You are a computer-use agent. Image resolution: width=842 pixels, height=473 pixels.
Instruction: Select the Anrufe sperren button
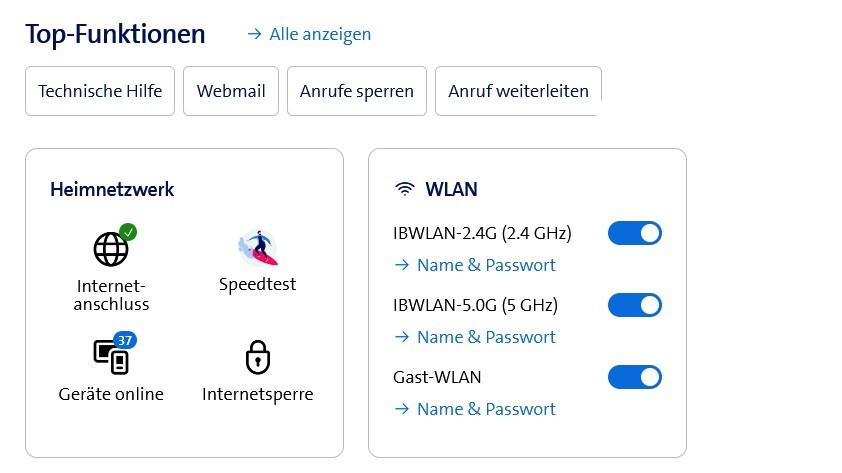coord(357,91)
